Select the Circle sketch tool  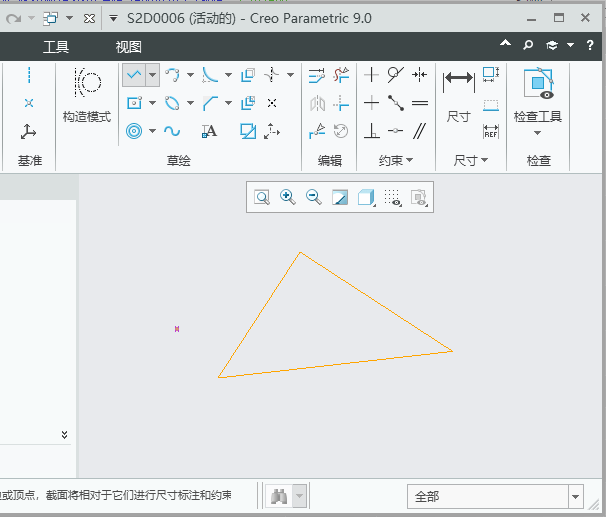tap(134, 131)
